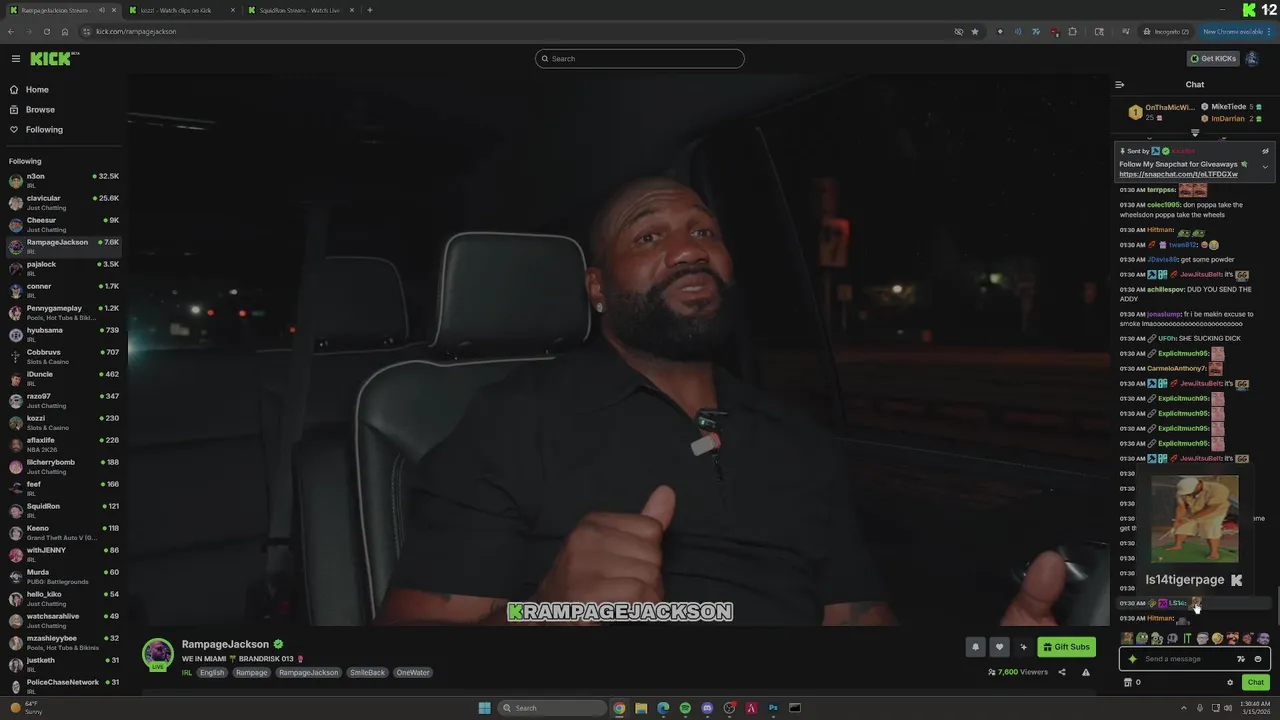Open the chat settings gear
The width and height of the screenshot is (1280, 720).
(x=1230, y=682)
